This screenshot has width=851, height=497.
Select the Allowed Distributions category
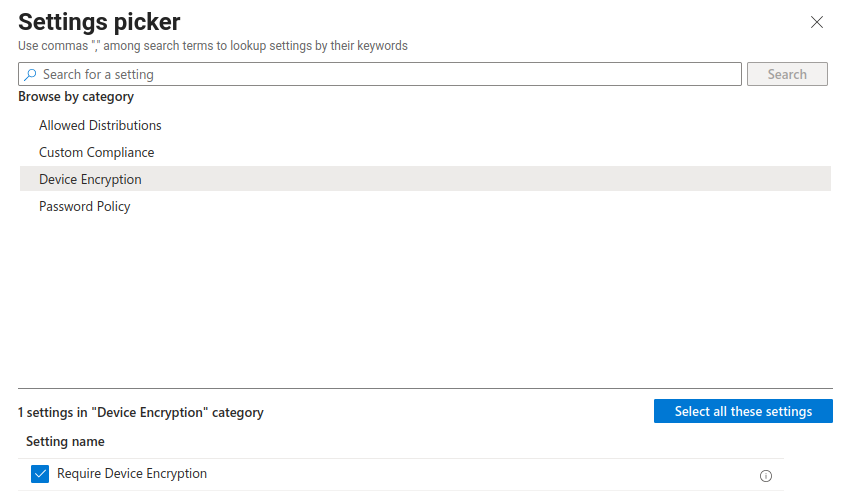100,126
